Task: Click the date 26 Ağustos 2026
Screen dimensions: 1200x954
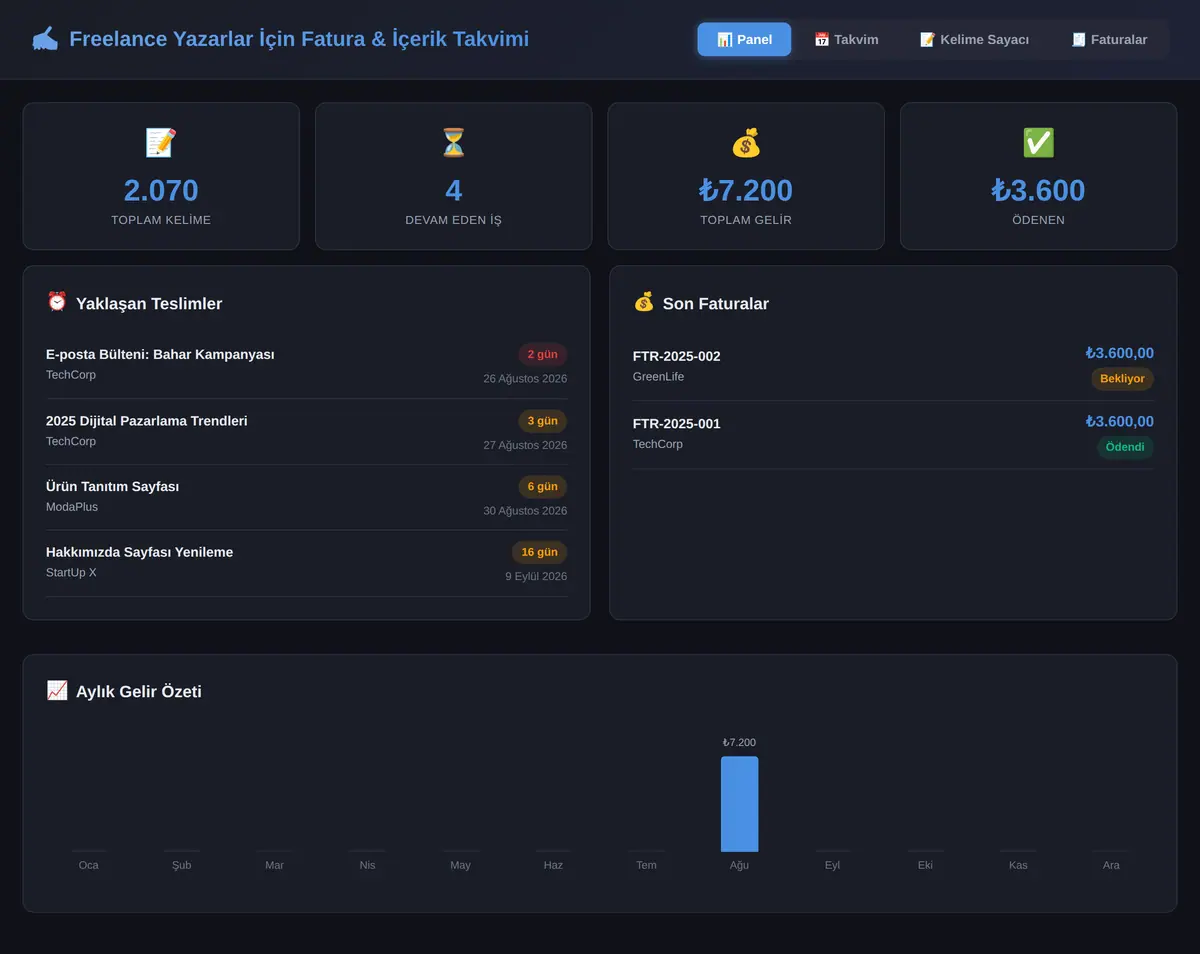Action: [x=525, y=379]
